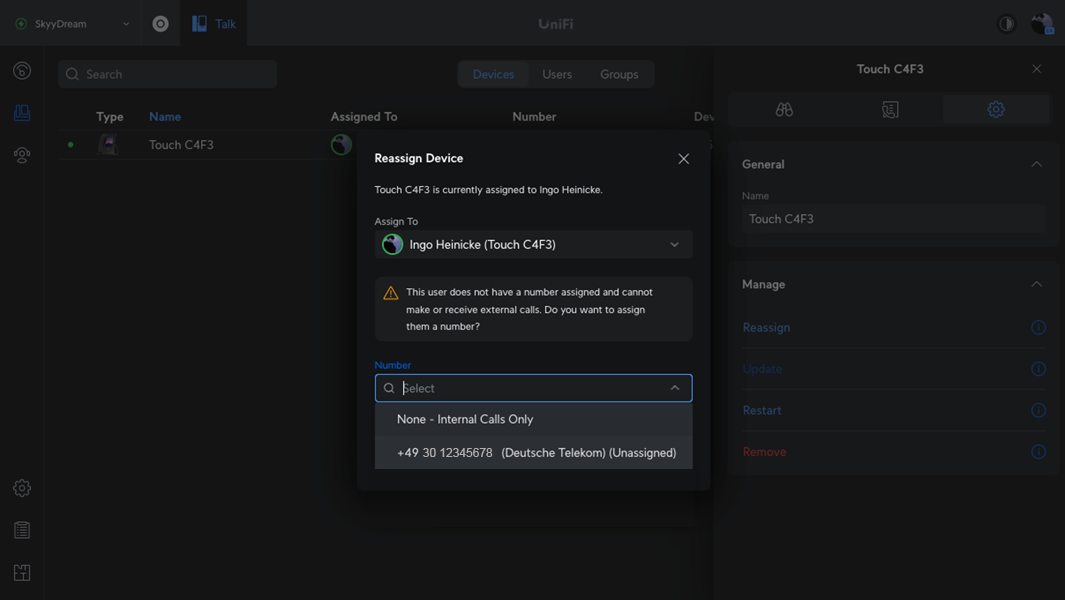Click the info icon next to Restart
This screenshot has height=600, width=1065.
tap(1038, 410)
